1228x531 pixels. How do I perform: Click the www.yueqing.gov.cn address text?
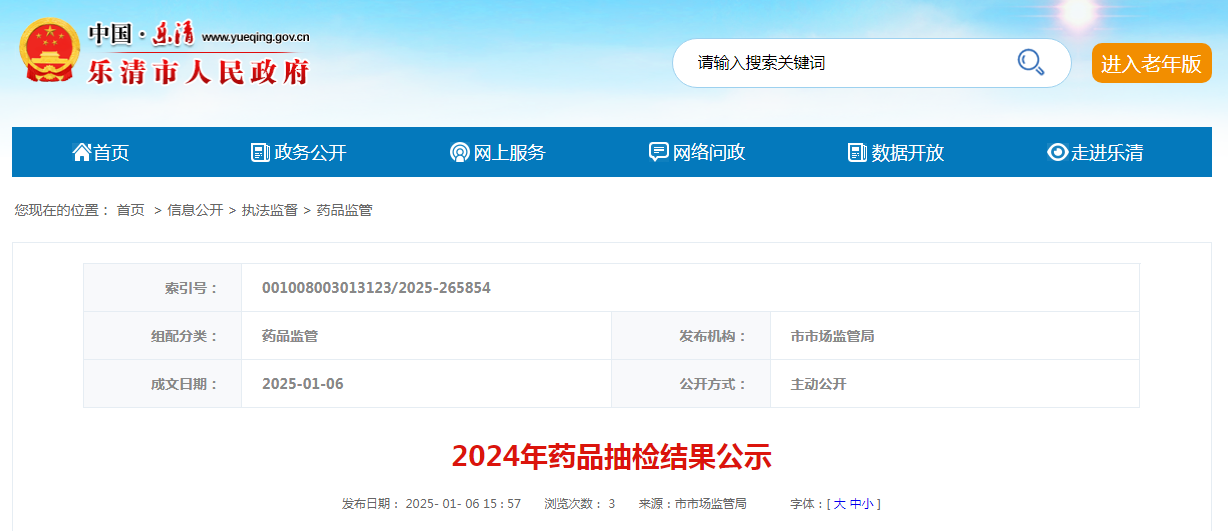pyautogui.click(x=255, y=37)
